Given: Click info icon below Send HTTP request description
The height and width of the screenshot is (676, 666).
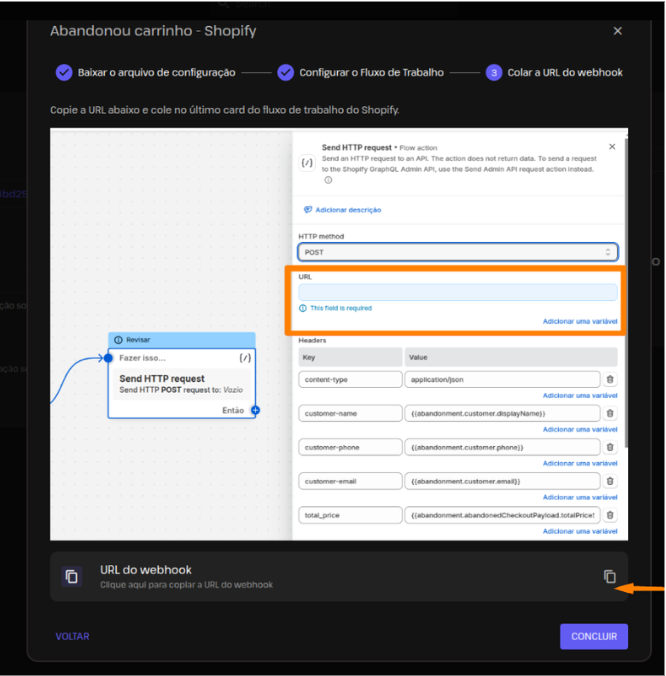Looking at the screenshot, I should pyautogui.click(x=328, y=180).
